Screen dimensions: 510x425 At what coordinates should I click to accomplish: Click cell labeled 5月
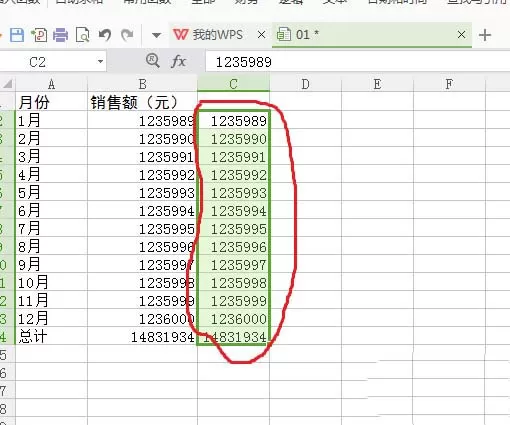coord(51,192)
